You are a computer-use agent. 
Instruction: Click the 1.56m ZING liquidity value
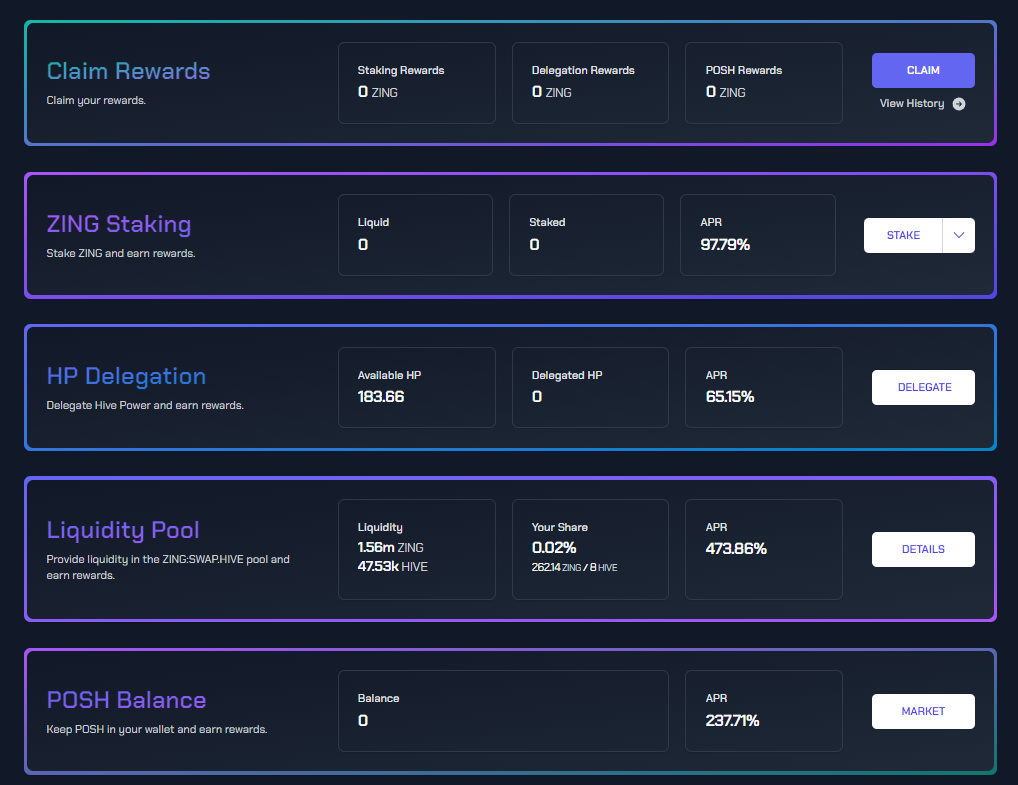[x=391, y=547]
